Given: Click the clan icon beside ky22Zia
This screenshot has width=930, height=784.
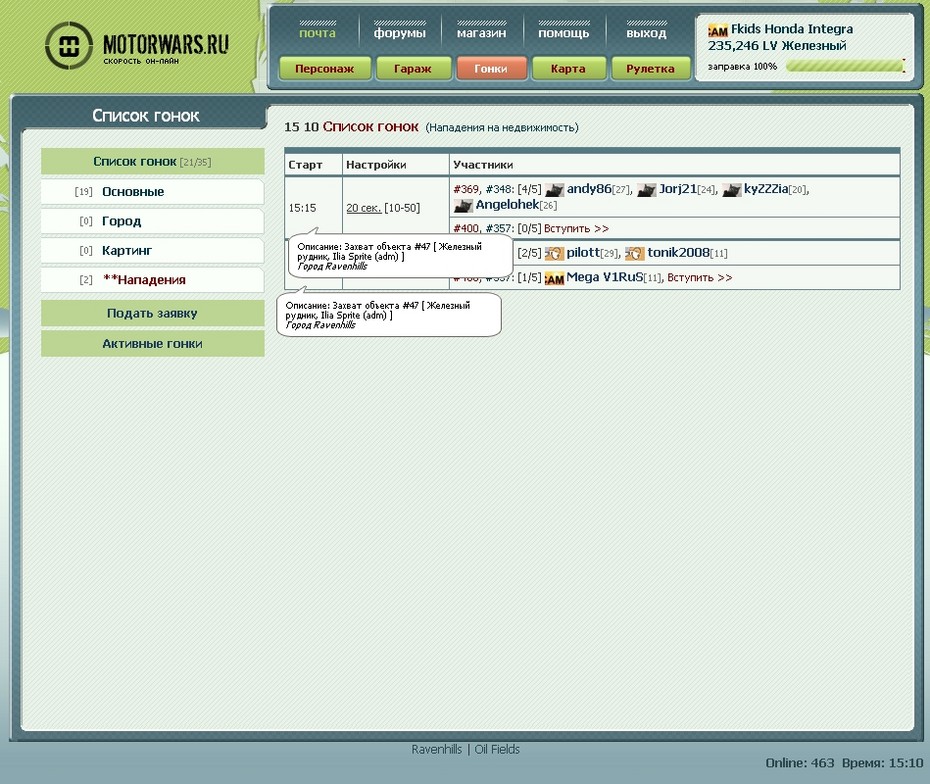Looking at the screenshot, I should point(732,190).
